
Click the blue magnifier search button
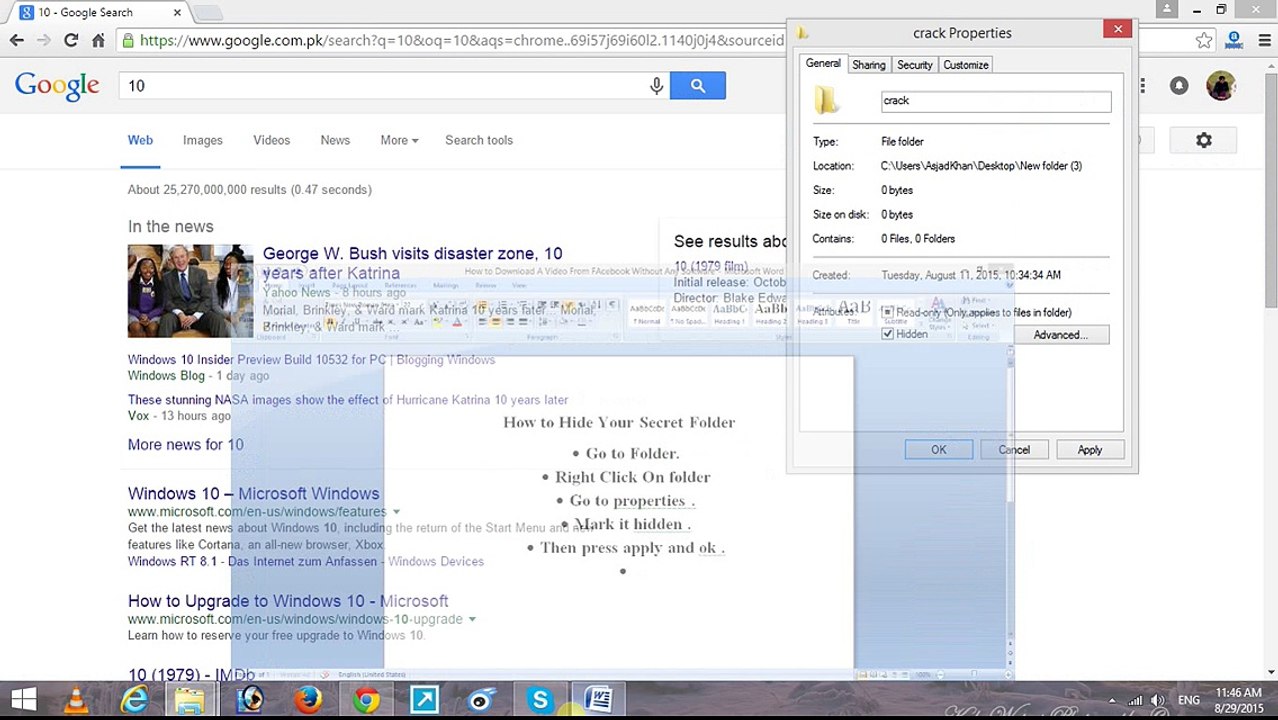(698, 86)
